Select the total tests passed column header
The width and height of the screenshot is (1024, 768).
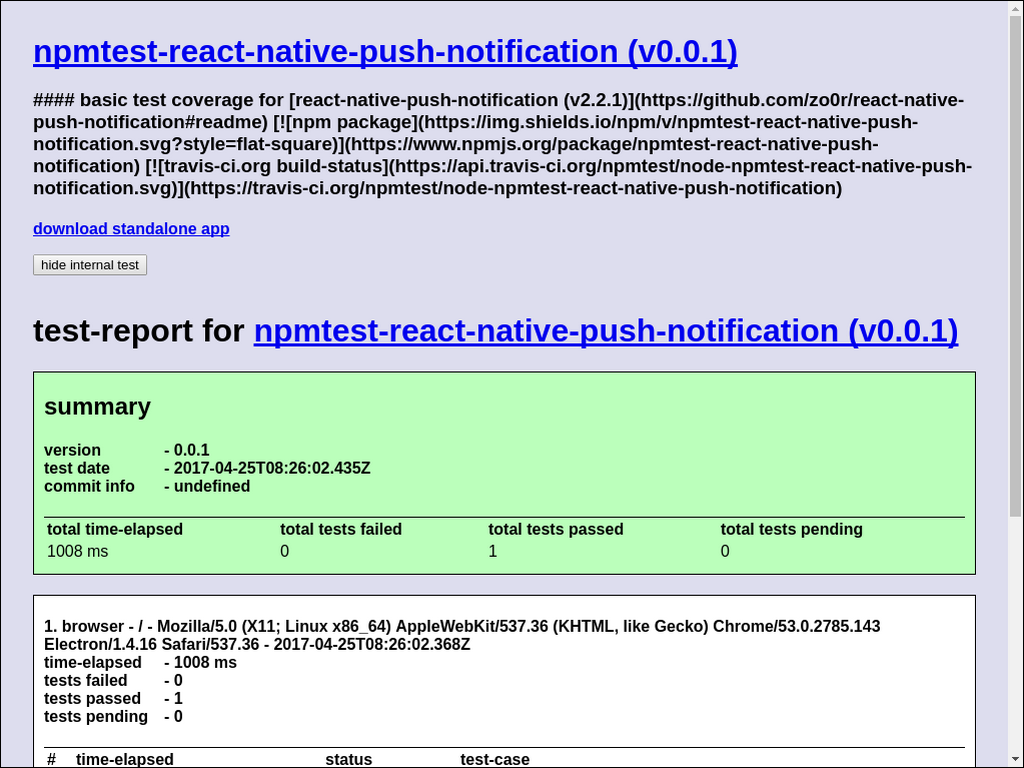[555, 529]
